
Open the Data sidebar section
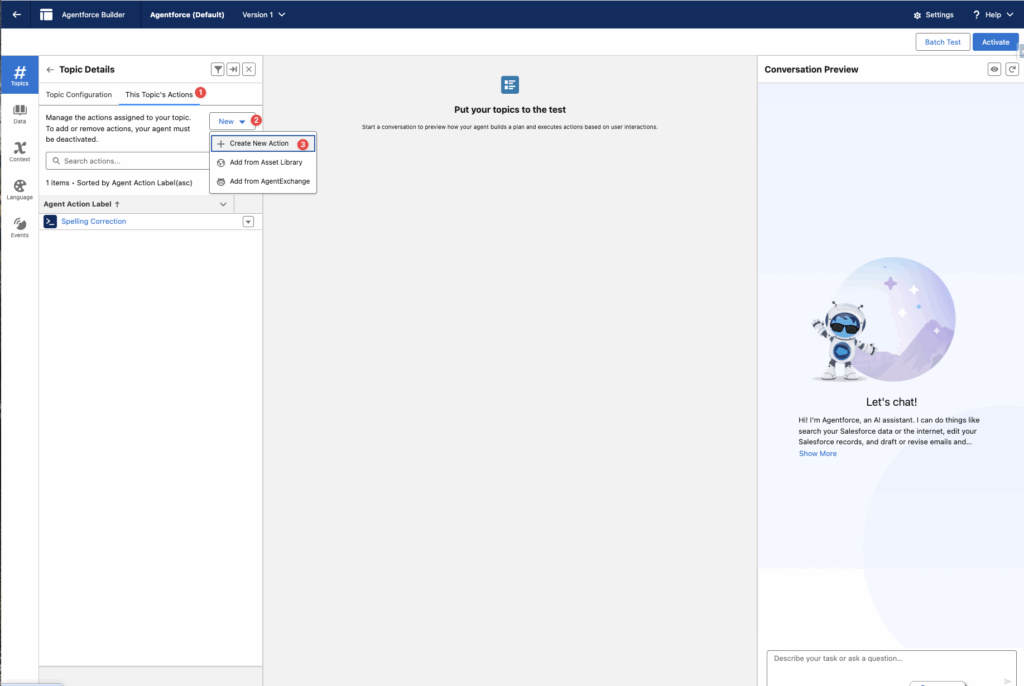coord(20,114)
